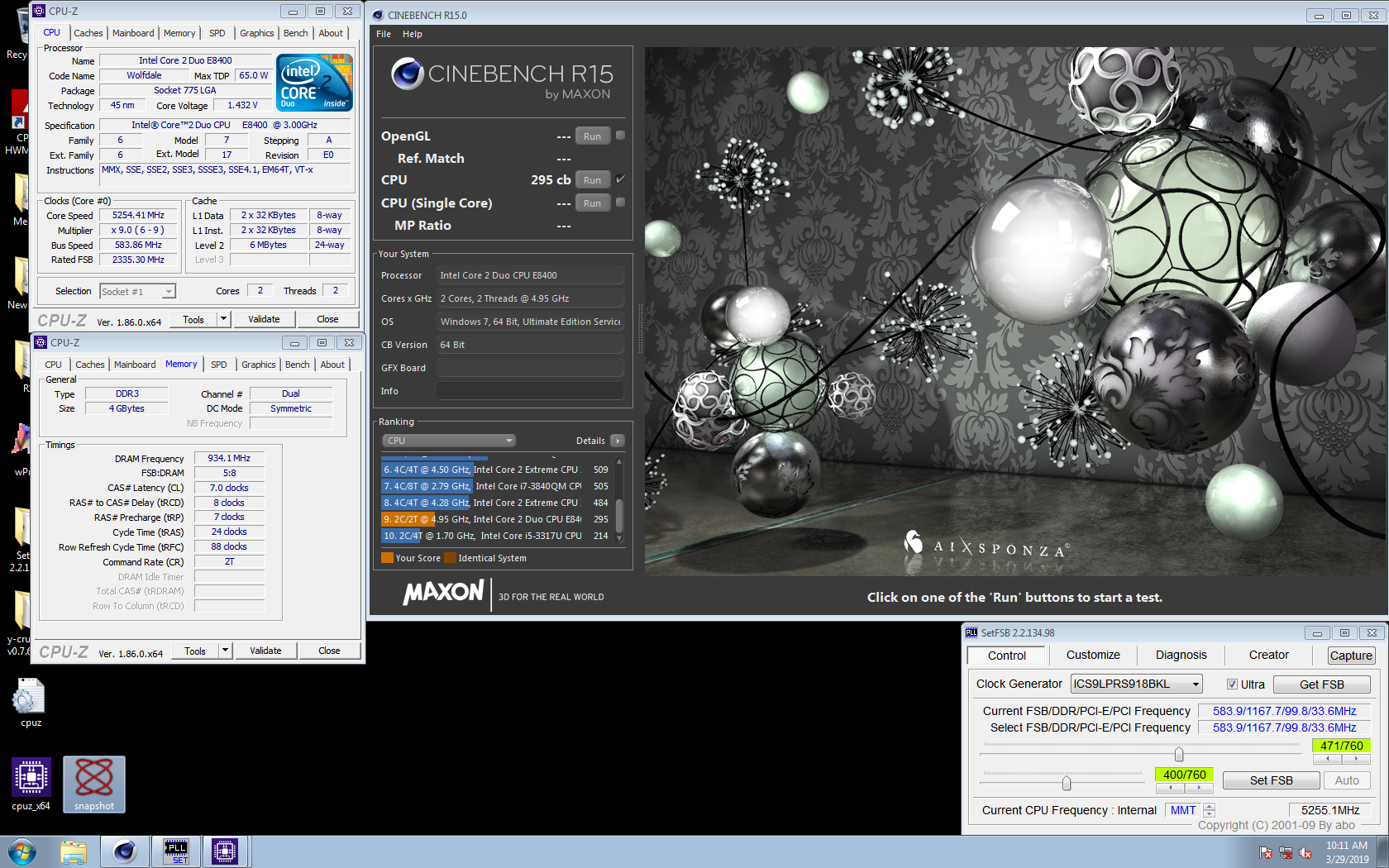Run the CPU Single Core benchmark
Screen dimensions: 1389x868
point(593,203)
